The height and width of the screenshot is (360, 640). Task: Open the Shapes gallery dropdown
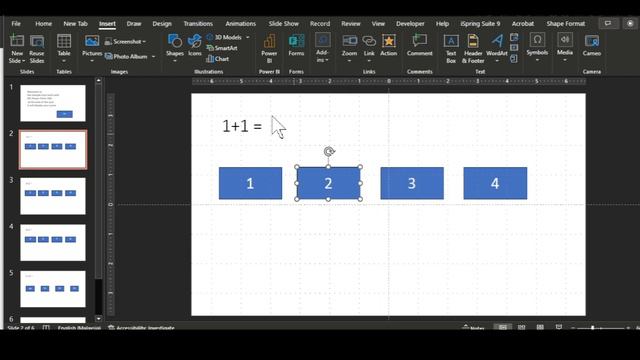[x=175, y=61]
